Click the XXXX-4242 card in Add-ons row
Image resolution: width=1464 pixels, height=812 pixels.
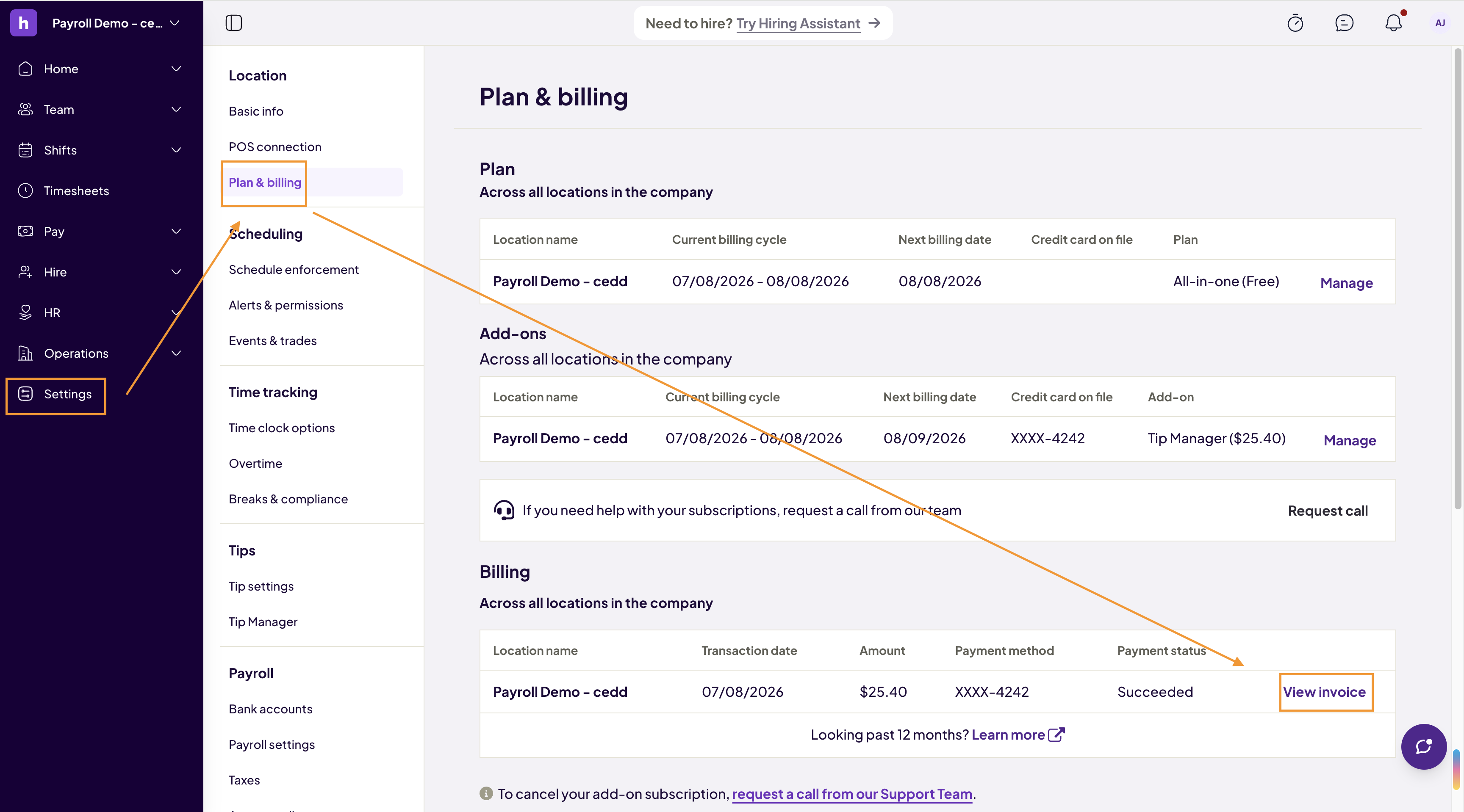1048,438
